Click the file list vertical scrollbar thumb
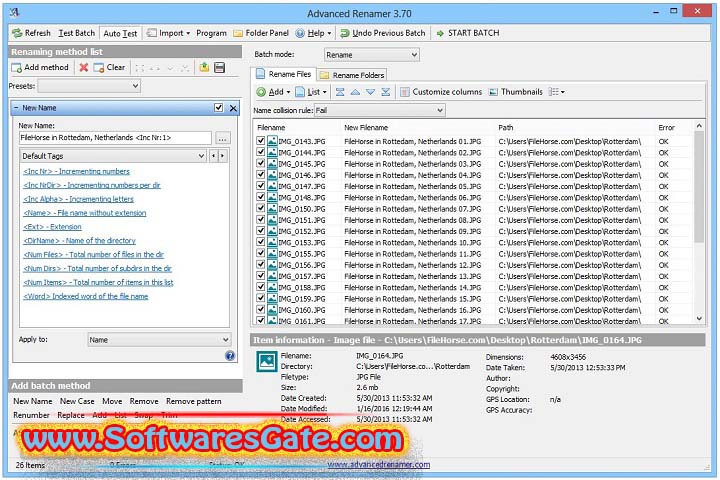The height and width of the screenshot is (480, 720). tap(699, 186)
